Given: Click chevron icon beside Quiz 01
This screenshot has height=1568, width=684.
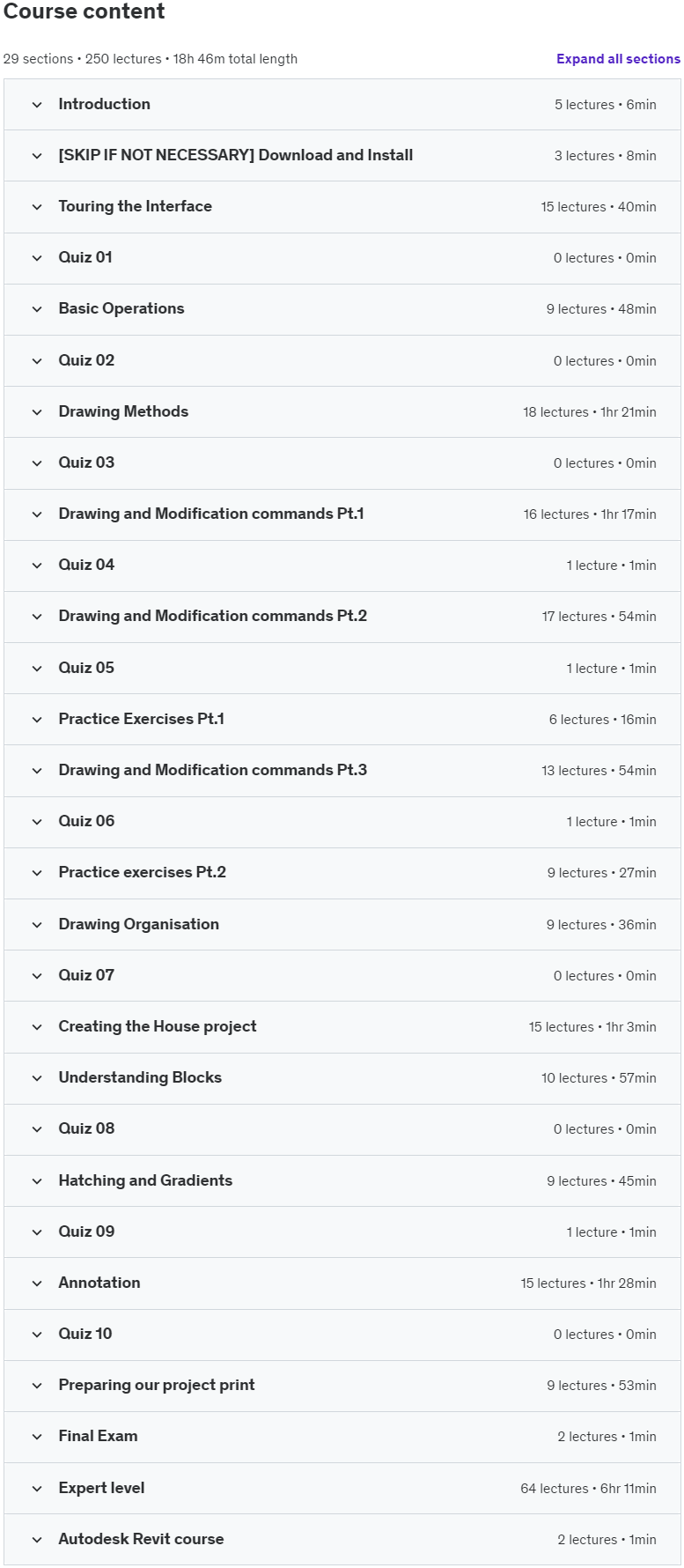Looking at the screenshot, I should [37, 258].
